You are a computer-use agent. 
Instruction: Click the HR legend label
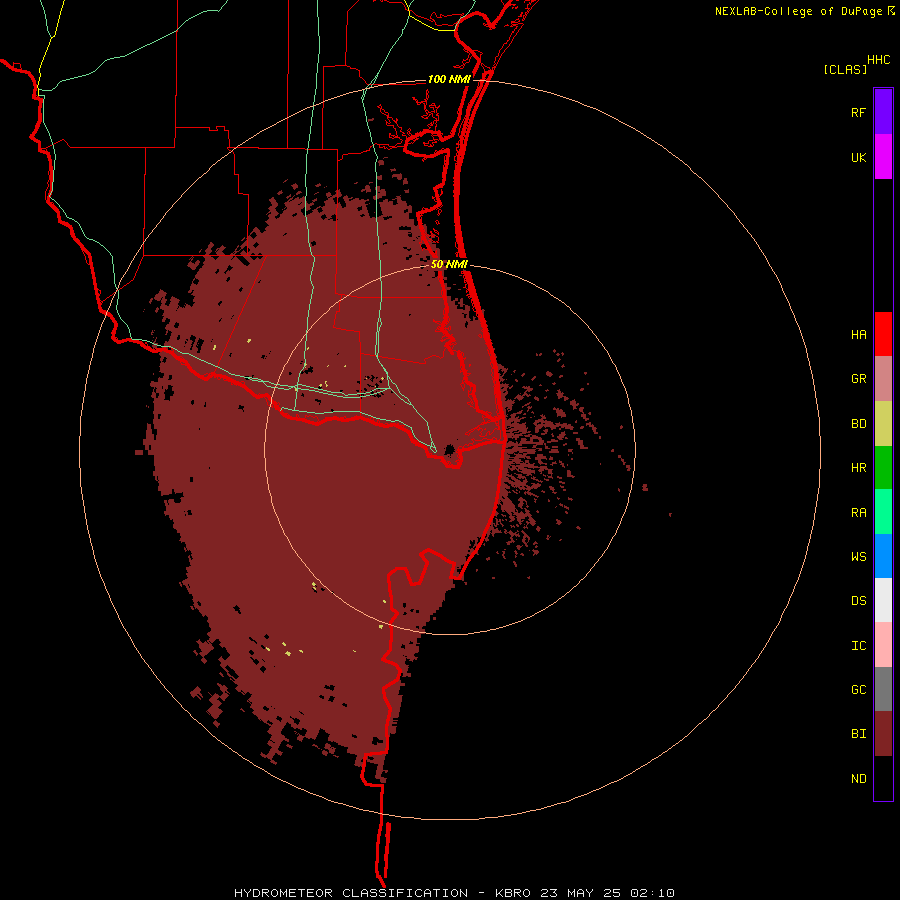tap(858, 468)
